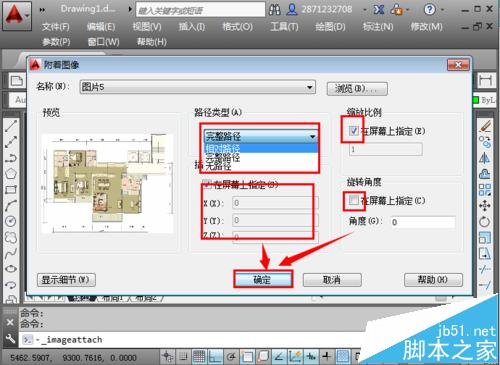Click the Help question mark icon
500x365 pixels.
(x=430, y=9)
